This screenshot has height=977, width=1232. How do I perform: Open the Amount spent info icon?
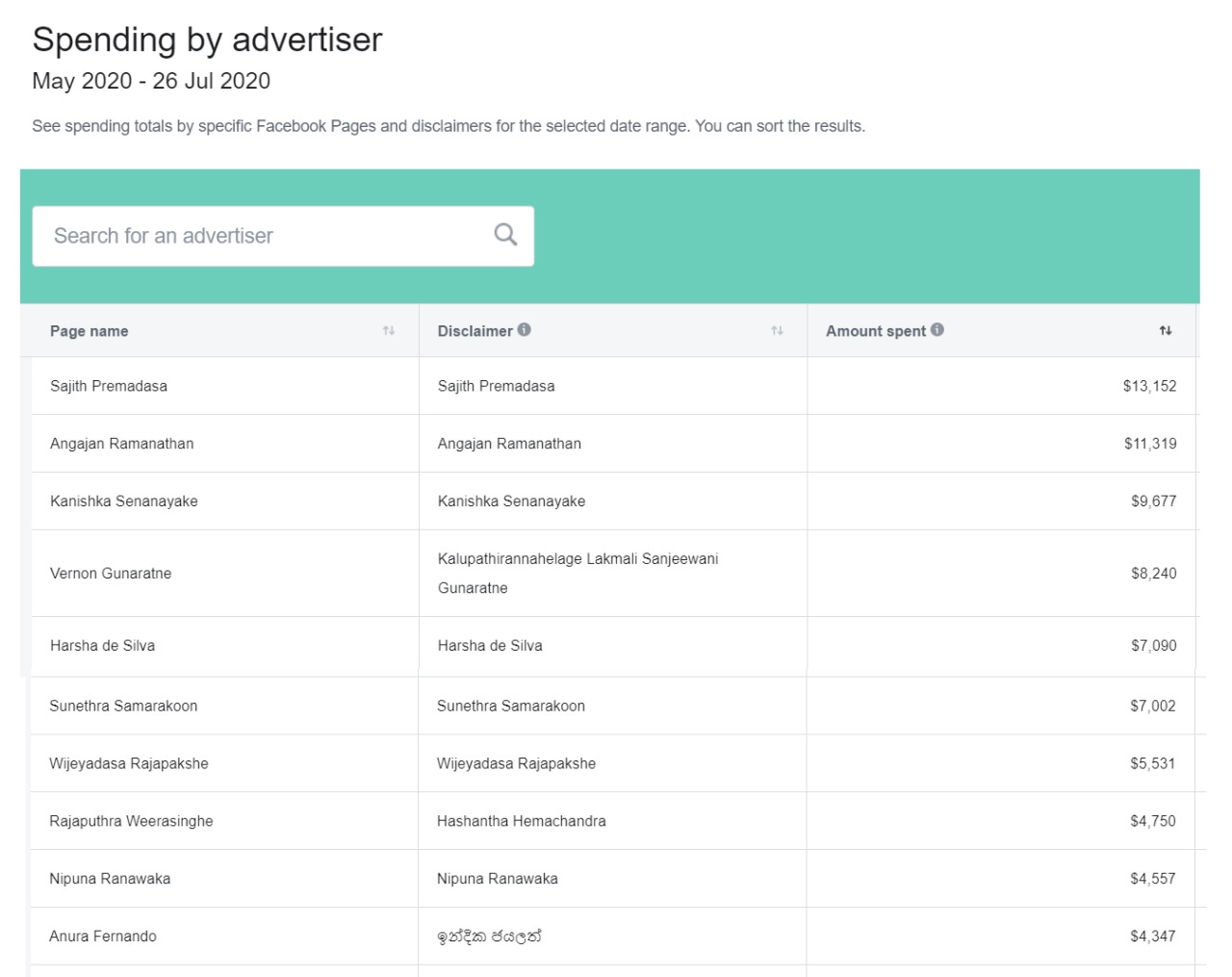click(x=937, y=329)
